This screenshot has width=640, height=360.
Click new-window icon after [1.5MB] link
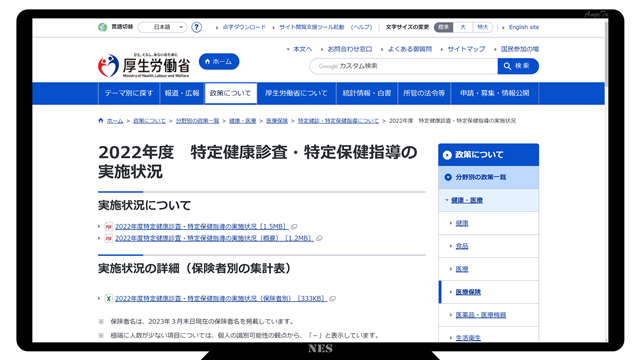tap(294, 227)
